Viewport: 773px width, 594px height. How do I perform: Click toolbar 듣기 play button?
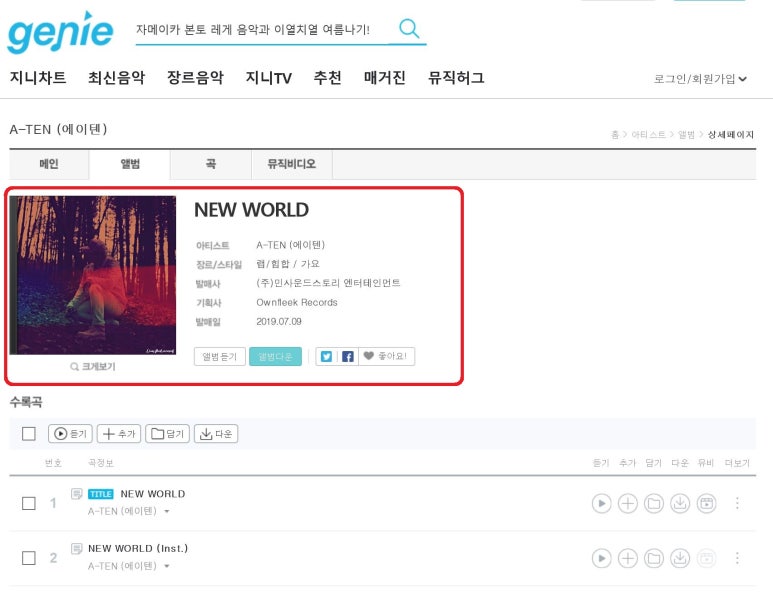70,434
